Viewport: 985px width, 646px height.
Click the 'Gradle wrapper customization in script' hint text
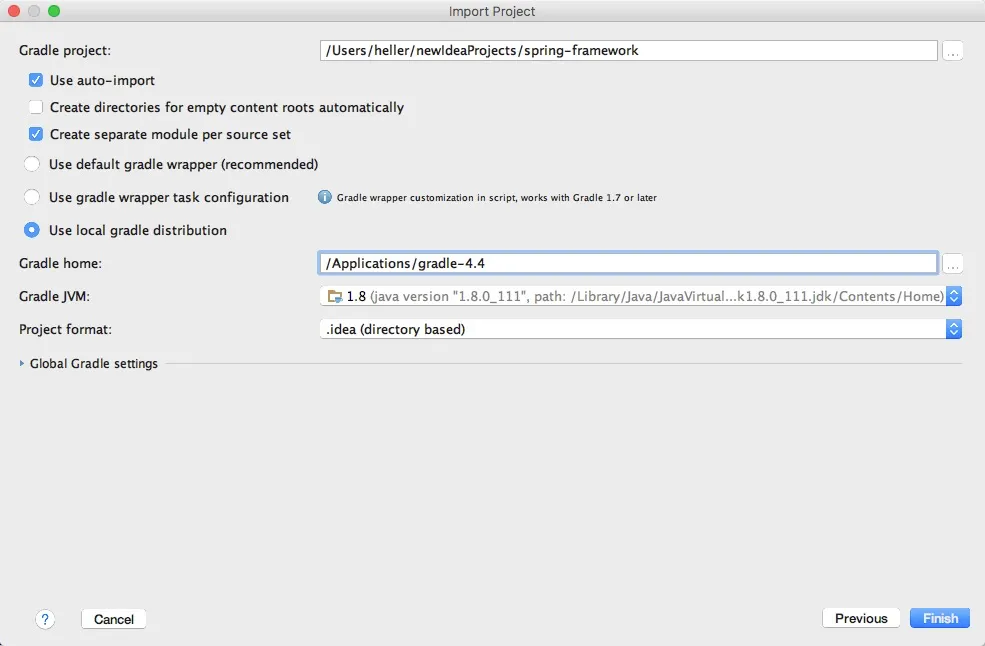(x=496, y=197)
